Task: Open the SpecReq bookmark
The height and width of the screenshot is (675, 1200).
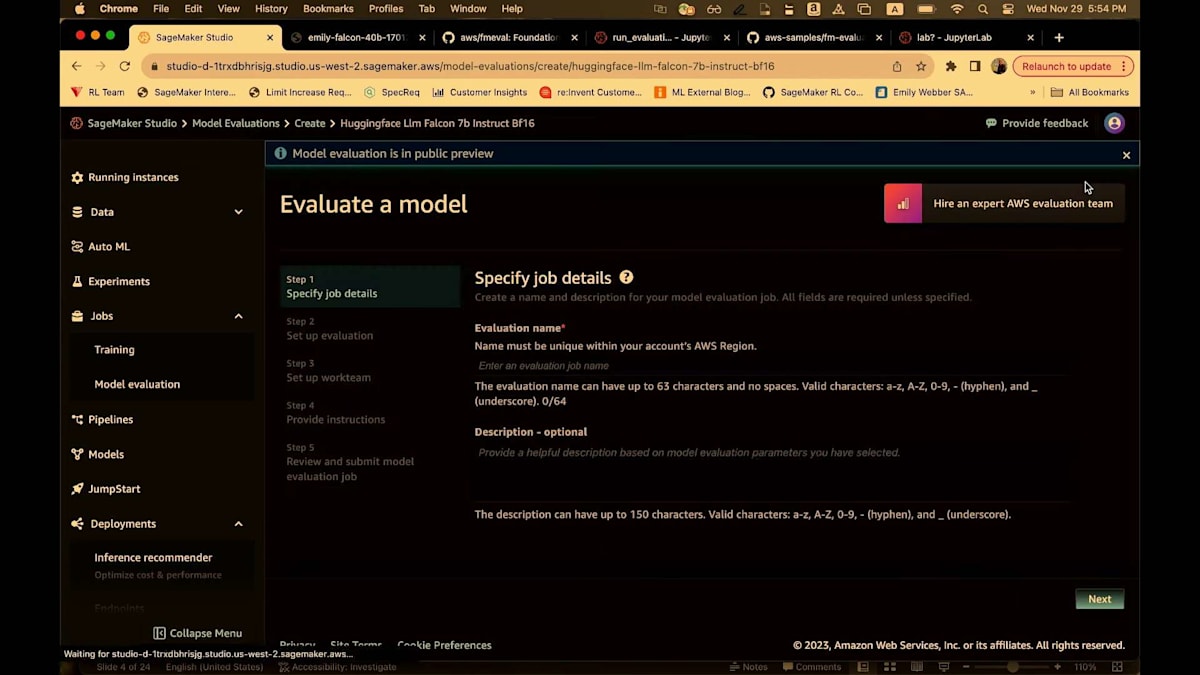Action: tap(392, 92)
